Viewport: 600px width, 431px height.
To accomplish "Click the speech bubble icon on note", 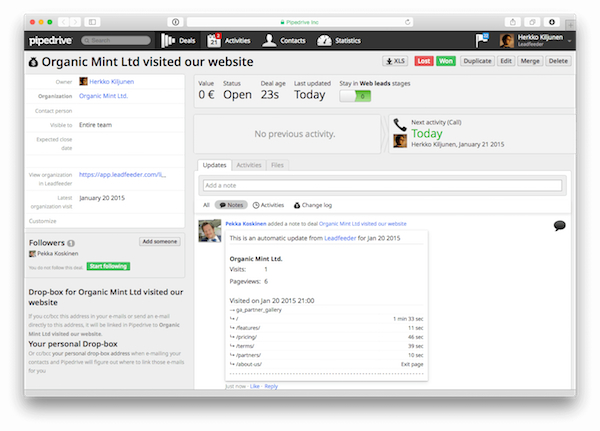I will click(559, 225).
